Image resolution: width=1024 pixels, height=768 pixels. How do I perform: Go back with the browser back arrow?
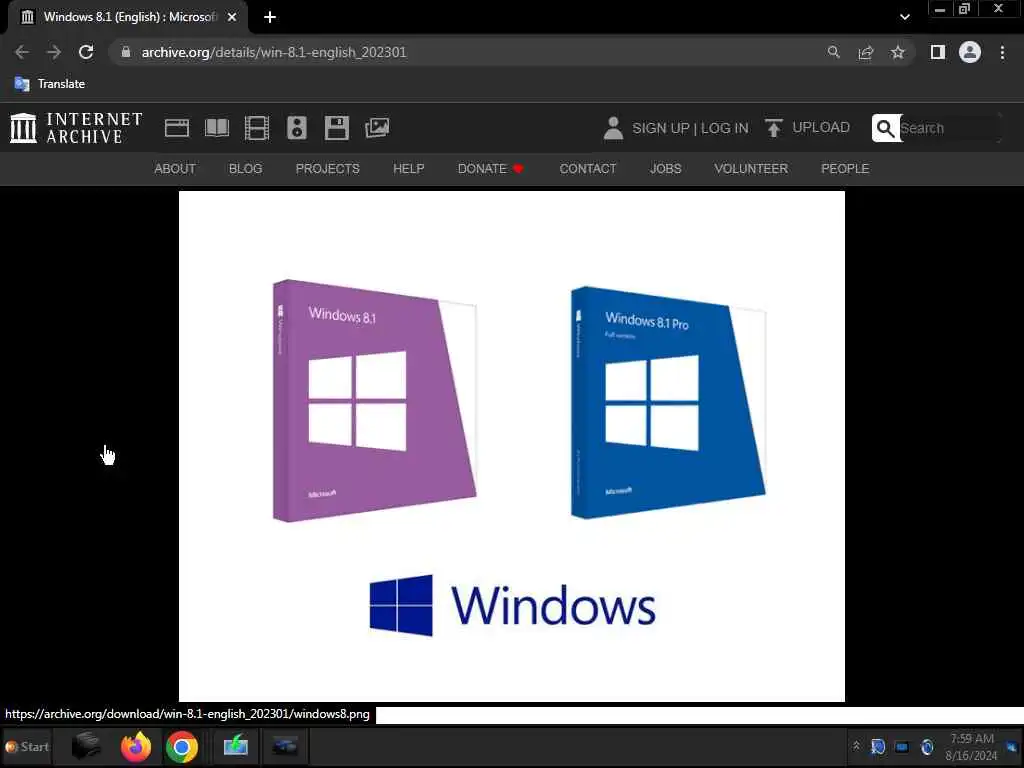(22, 52)
